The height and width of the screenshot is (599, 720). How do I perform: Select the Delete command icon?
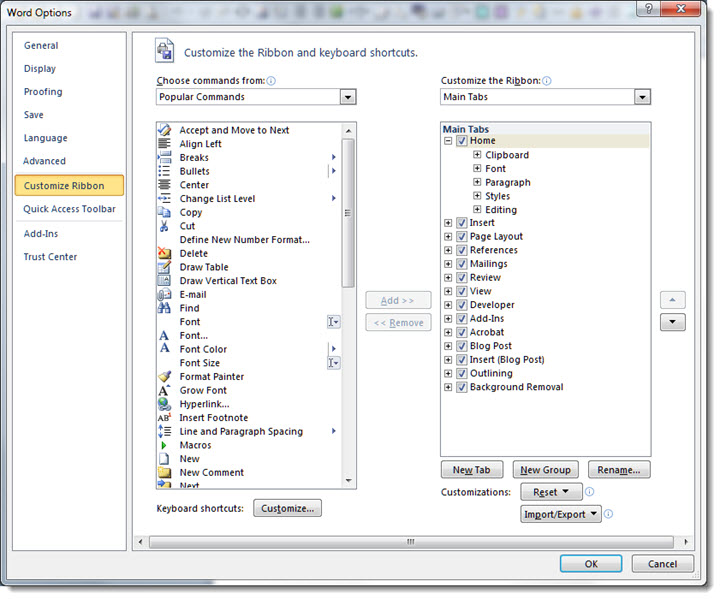tap(164, 253)
